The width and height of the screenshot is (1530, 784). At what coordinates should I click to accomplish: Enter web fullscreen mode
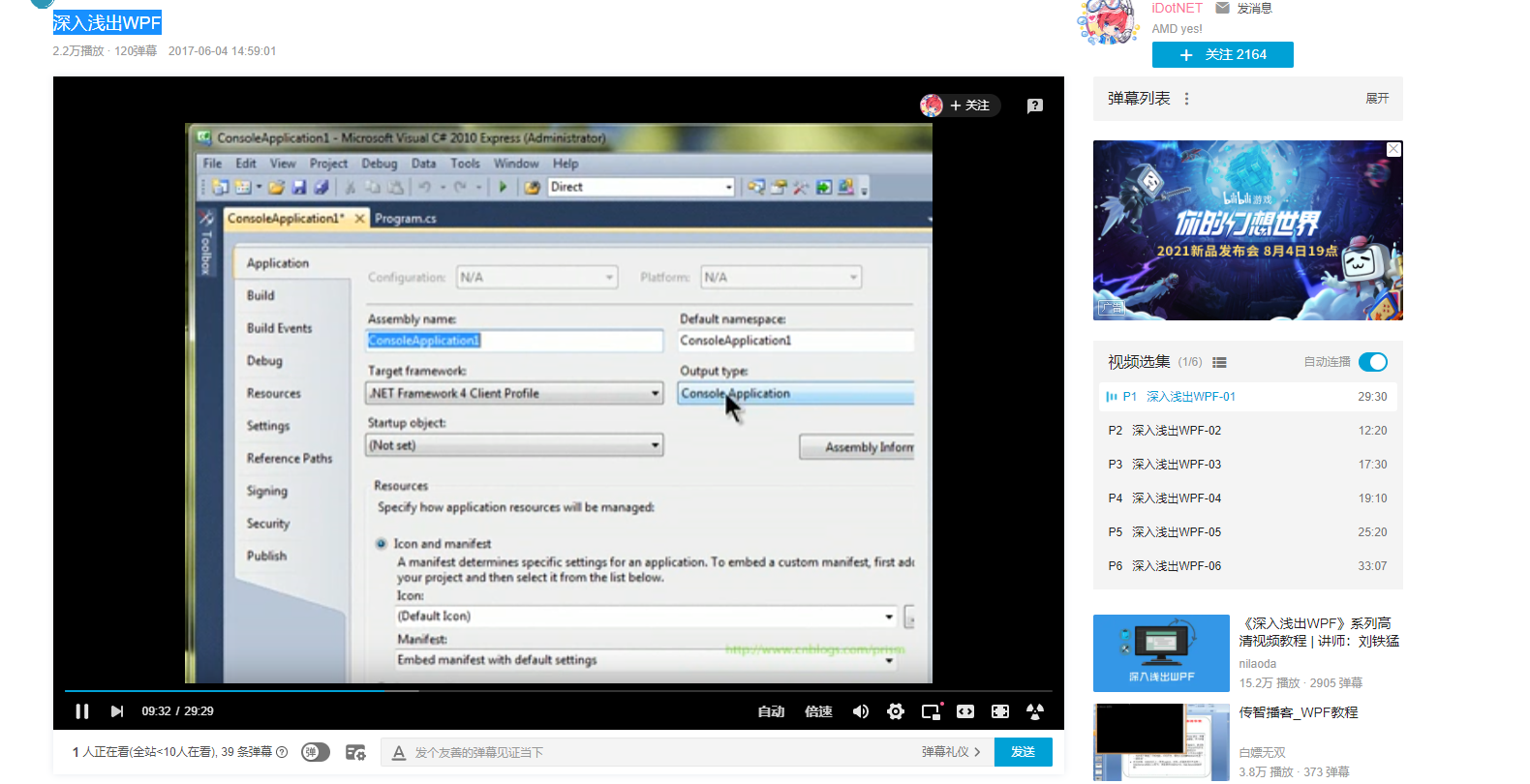1000,711
